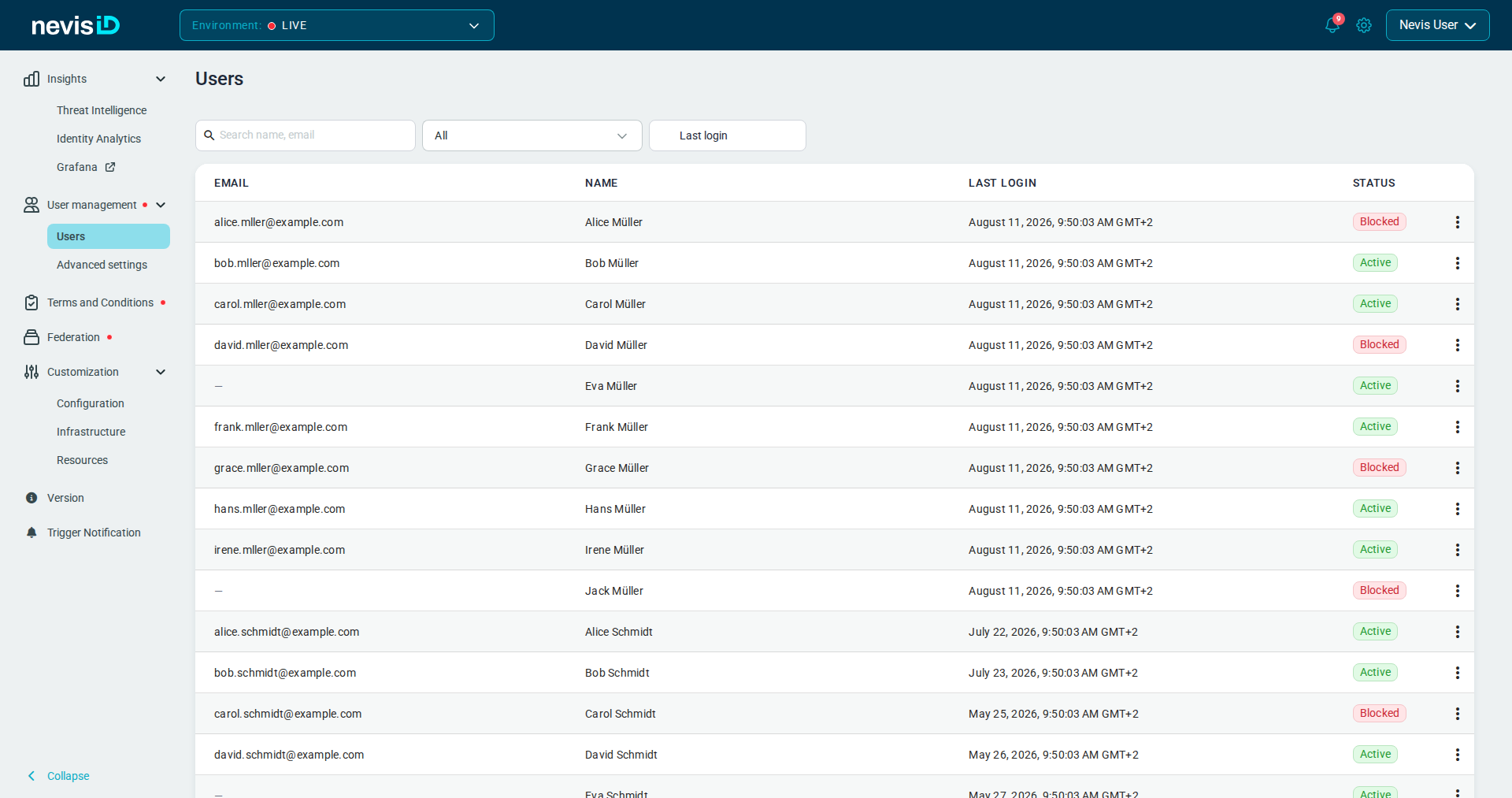Screen dimensions: 1512x798
Task: Sort by STATUS column header
Action: point(1374,183)
